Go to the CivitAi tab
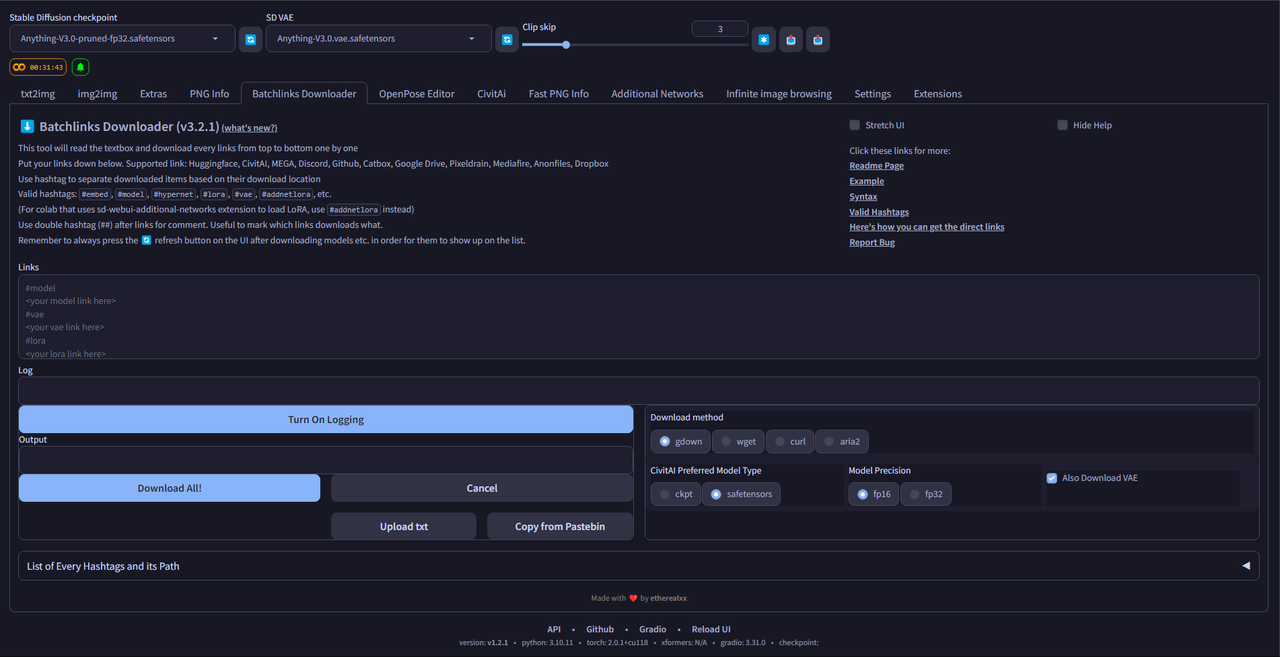The height and width of the screenshot is (657, 1280). point(491,93)
